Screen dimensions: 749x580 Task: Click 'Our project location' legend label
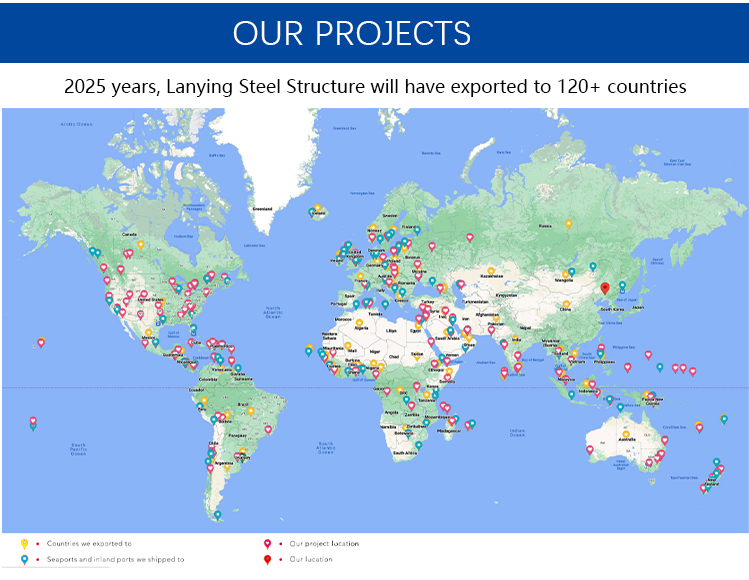324,543
